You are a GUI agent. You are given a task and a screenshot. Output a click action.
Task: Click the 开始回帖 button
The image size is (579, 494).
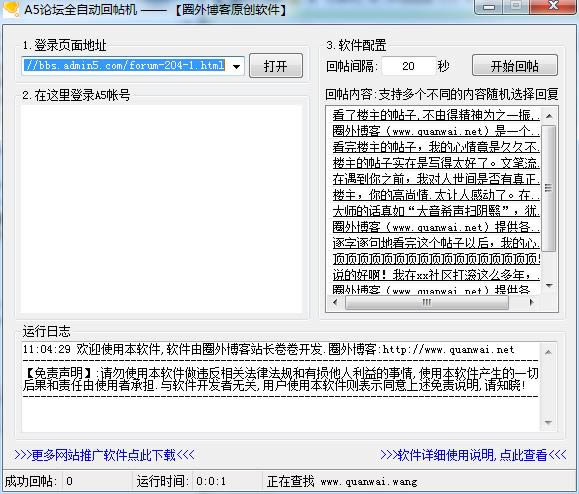(x=514, y=66)
